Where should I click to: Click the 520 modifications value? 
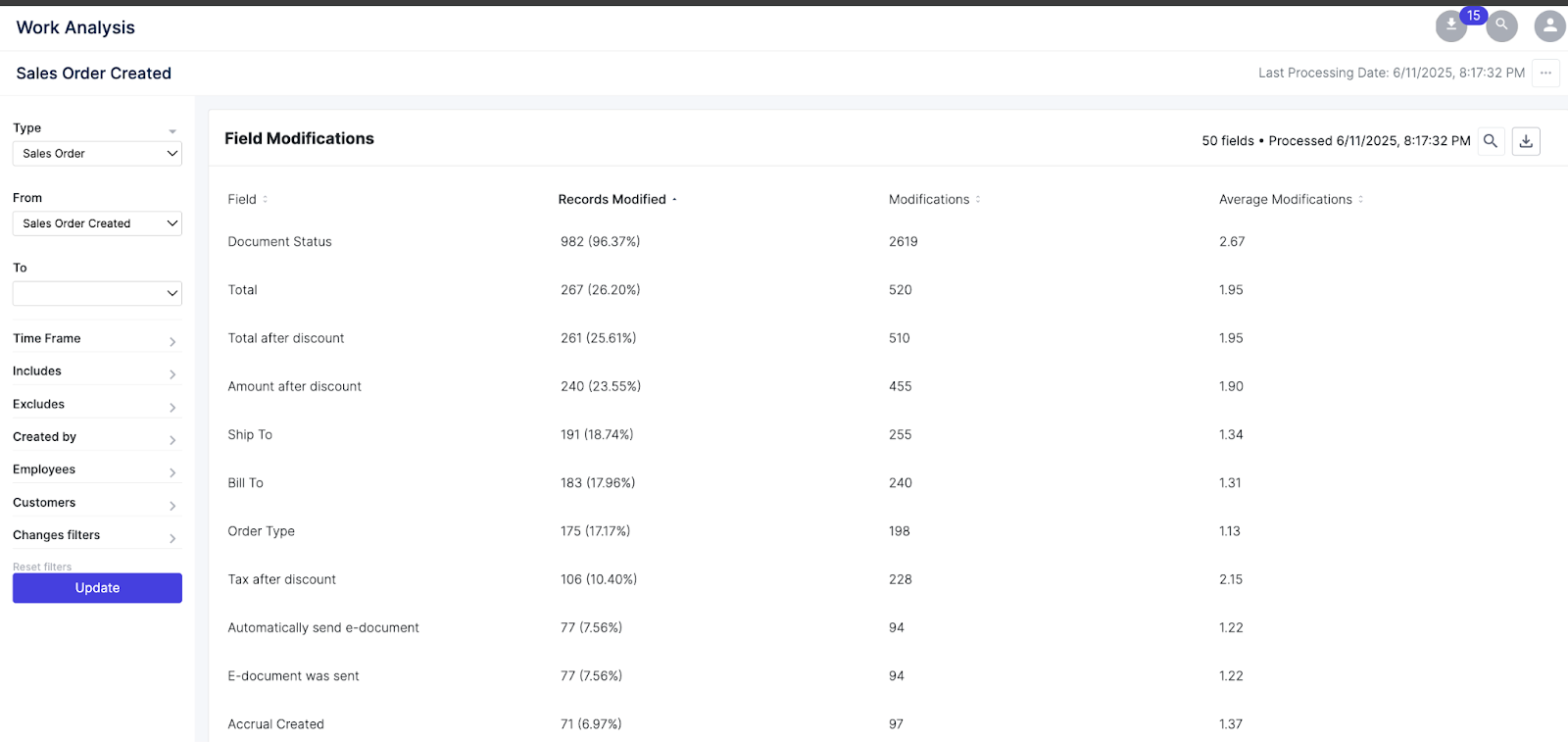(x=901, y=290)
